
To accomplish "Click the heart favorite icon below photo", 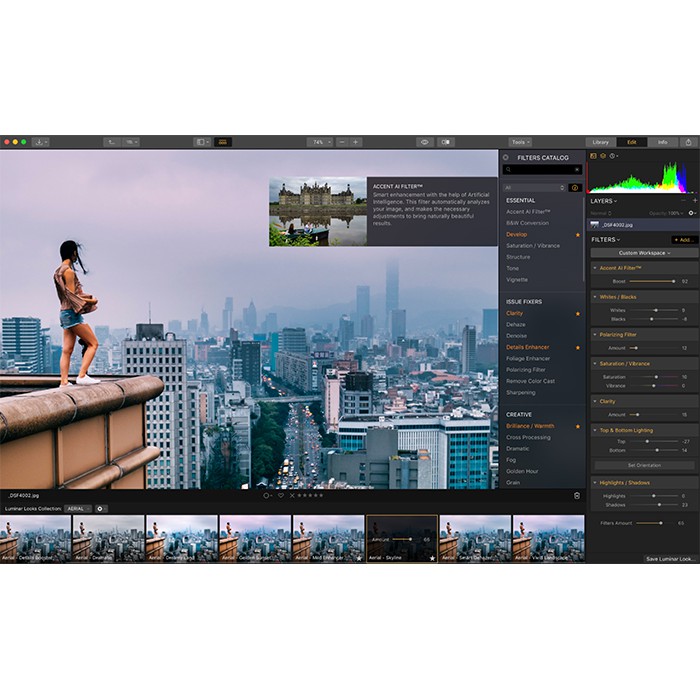I will click(281, 495).
